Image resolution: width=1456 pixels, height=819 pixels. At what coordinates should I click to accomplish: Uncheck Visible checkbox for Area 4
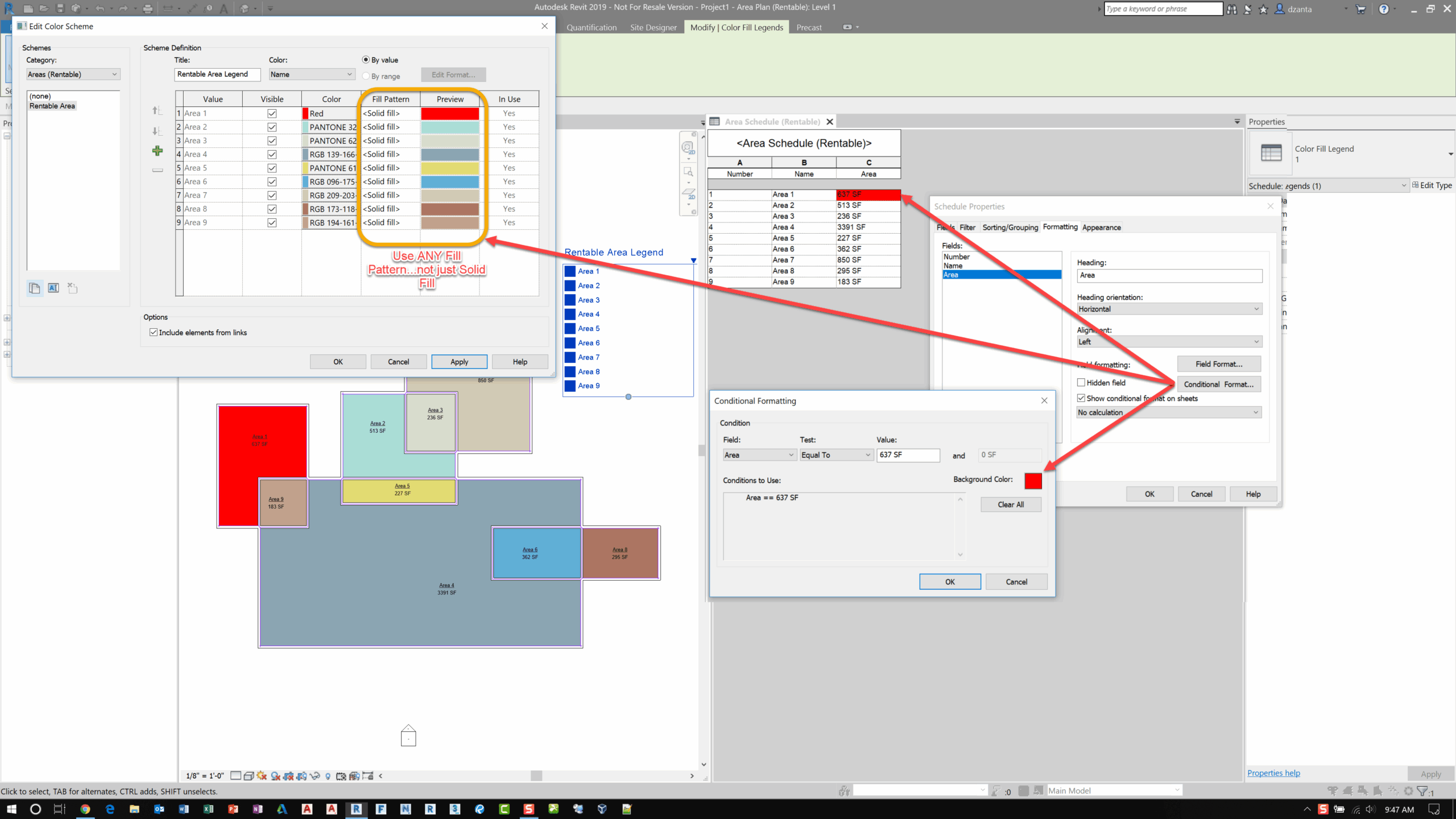[x=272, y=154]
